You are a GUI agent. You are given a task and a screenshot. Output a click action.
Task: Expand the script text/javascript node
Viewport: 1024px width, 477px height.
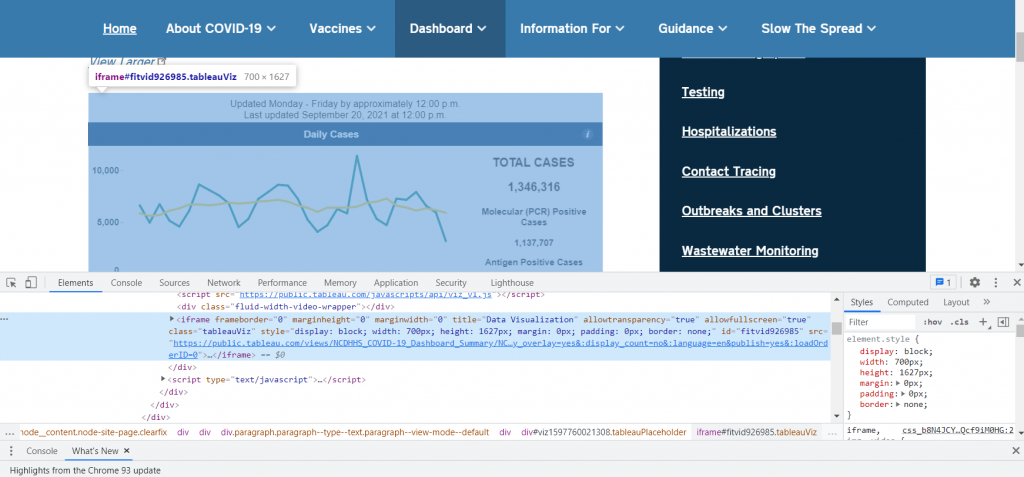pyautogui.click(x=163, y=379)
